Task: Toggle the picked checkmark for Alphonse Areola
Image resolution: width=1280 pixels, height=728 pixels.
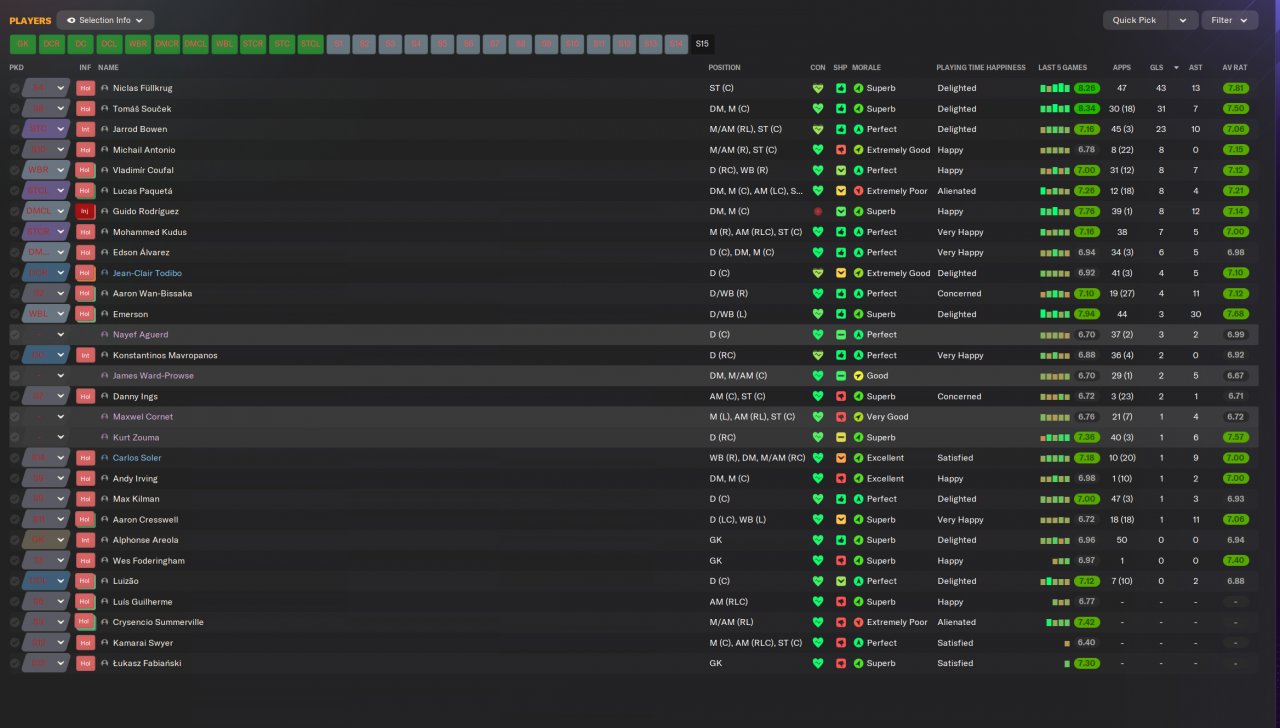Action: (x=14, y=540)
